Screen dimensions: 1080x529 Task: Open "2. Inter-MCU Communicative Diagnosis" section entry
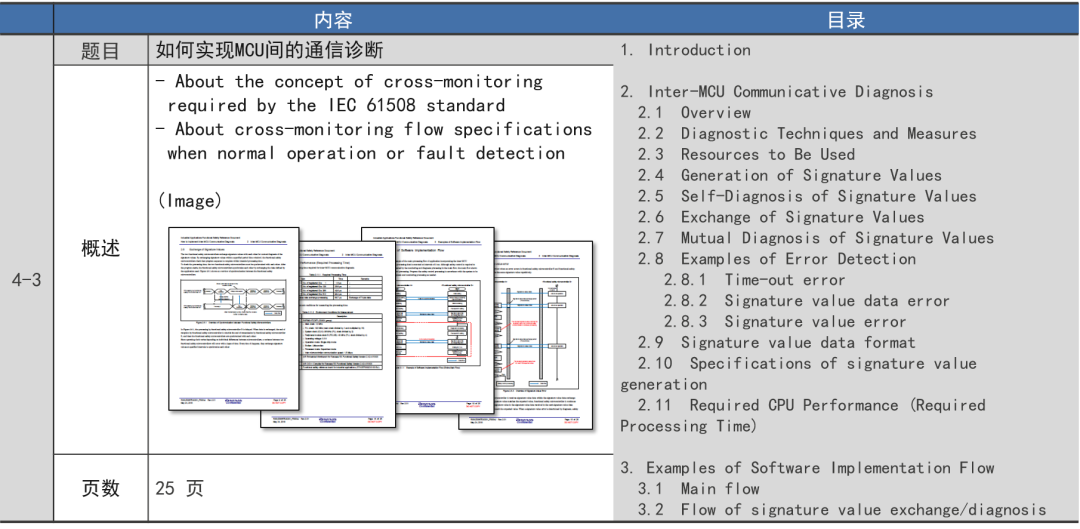coord(776,92)
